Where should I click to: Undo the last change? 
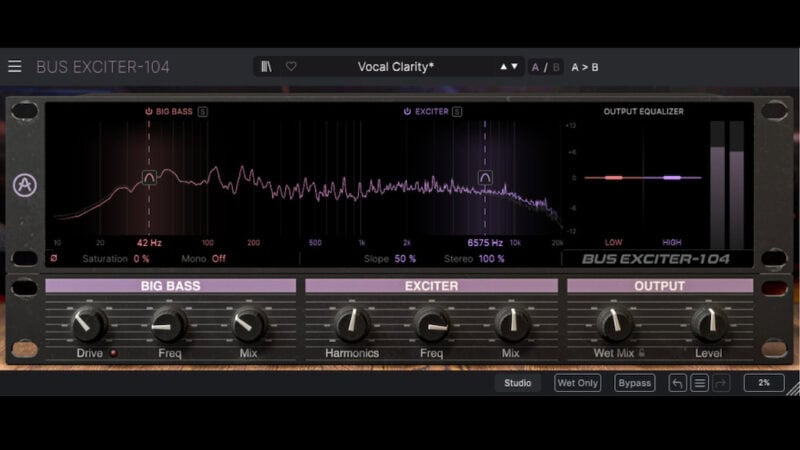tap(677, 383)
